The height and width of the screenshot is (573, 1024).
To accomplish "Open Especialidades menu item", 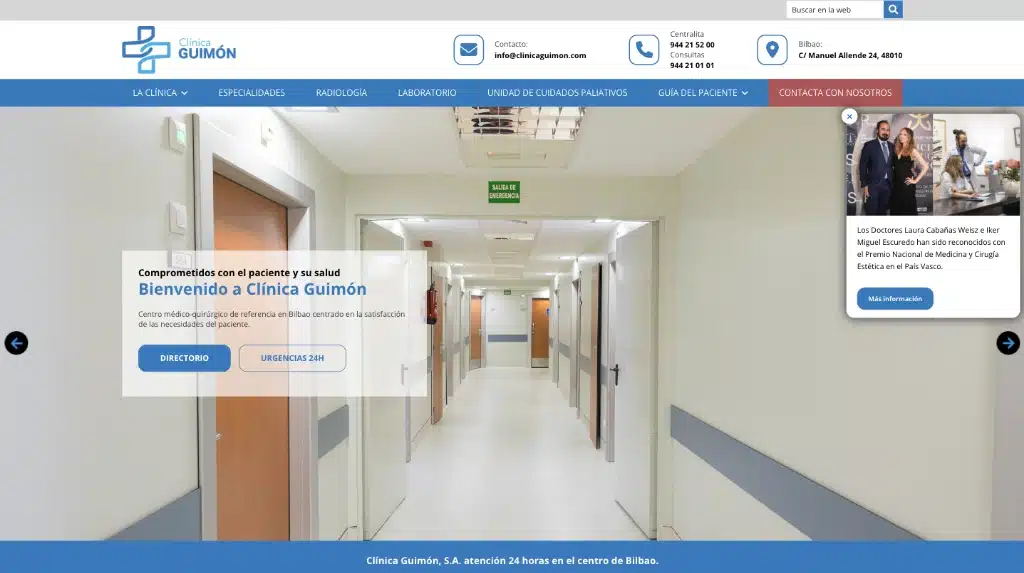I will (251, 93).
